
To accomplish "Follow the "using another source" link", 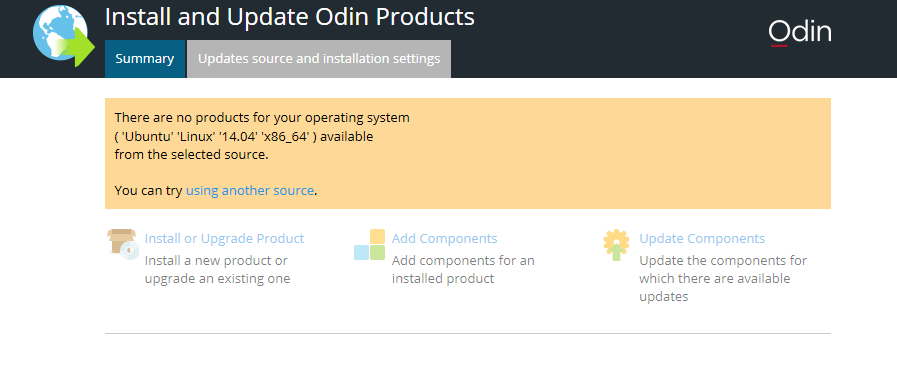I will point(250,190).
